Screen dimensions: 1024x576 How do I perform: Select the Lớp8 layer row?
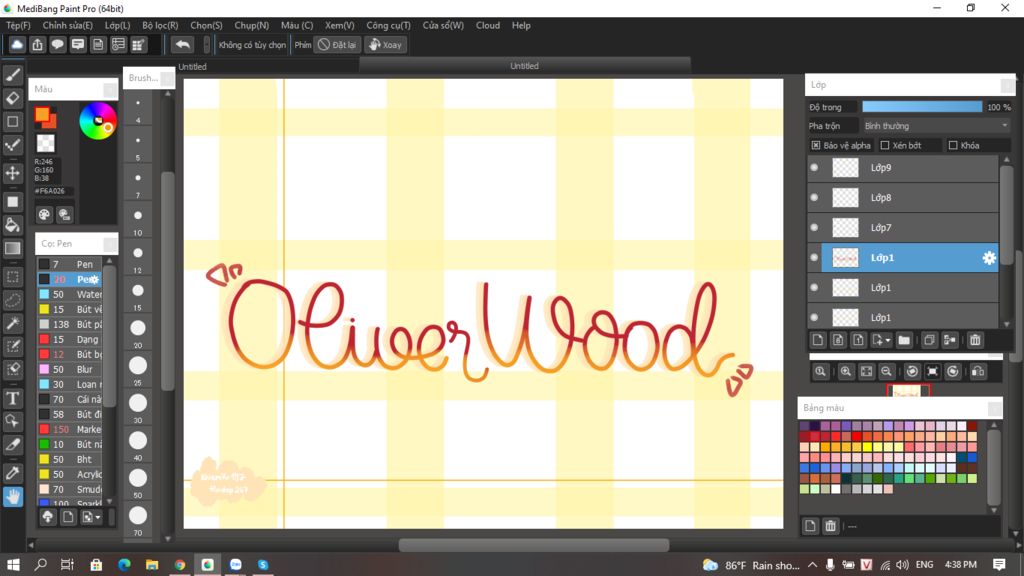click(x=903, y=197)
